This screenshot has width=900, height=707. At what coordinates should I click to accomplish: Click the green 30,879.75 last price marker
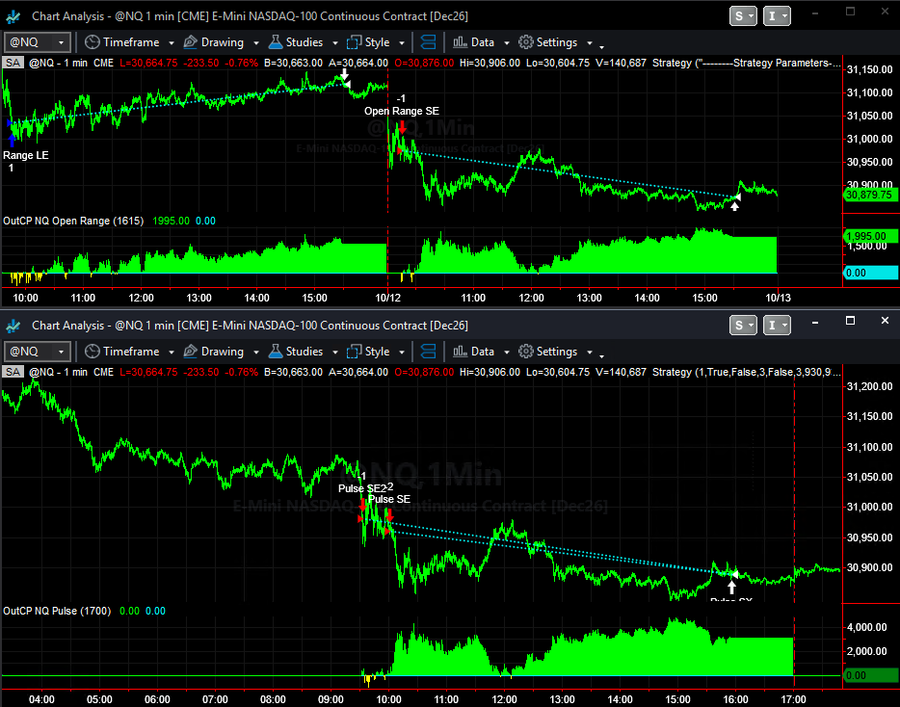click(x=868, y=195)
